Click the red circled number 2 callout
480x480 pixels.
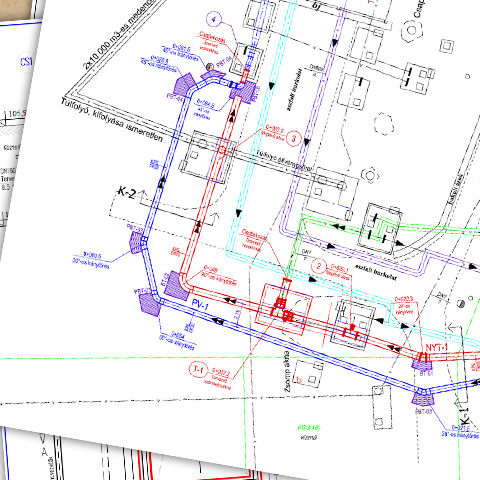pyautogui.click(x=319, y=266)
